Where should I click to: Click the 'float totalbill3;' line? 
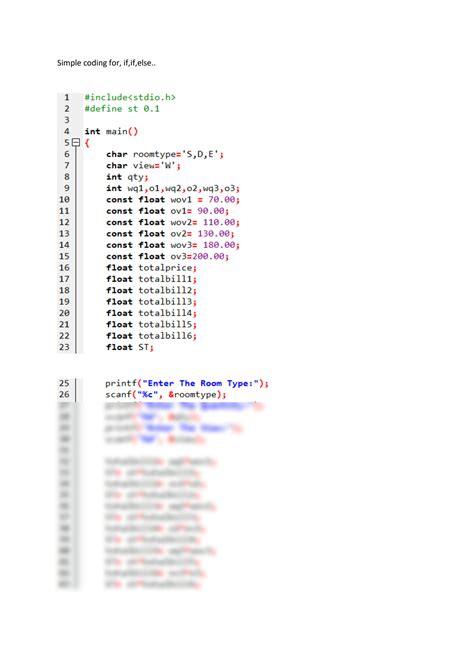tap(151, 302)
